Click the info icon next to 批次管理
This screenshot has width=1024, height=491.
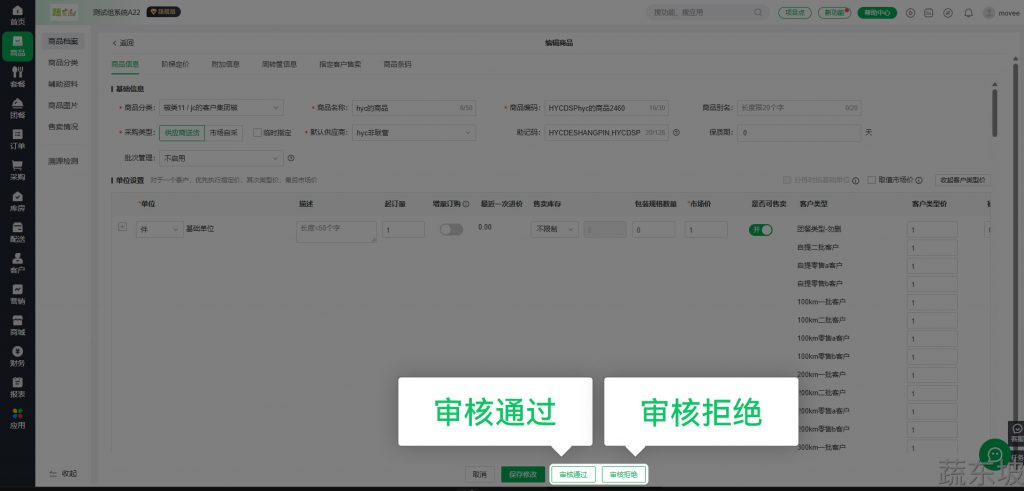coord(291,158)
